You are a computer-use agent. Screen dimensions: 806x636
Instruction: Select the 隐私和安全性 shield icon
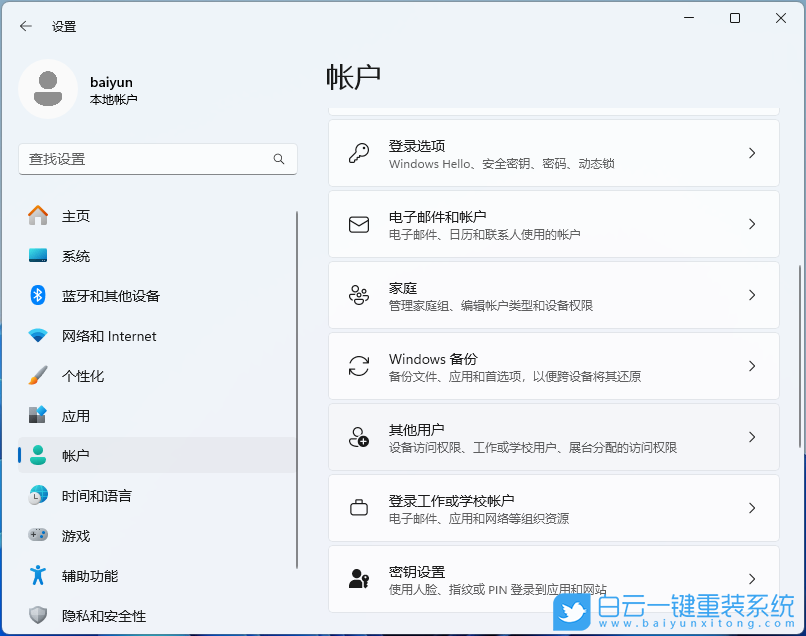[34, 616]
